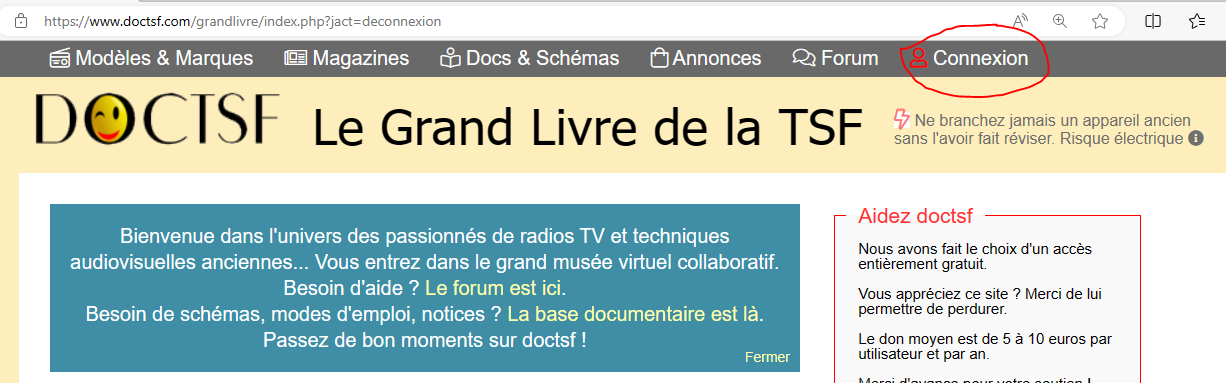Click the zoom magnifier icon

[x=1061, y=21]
